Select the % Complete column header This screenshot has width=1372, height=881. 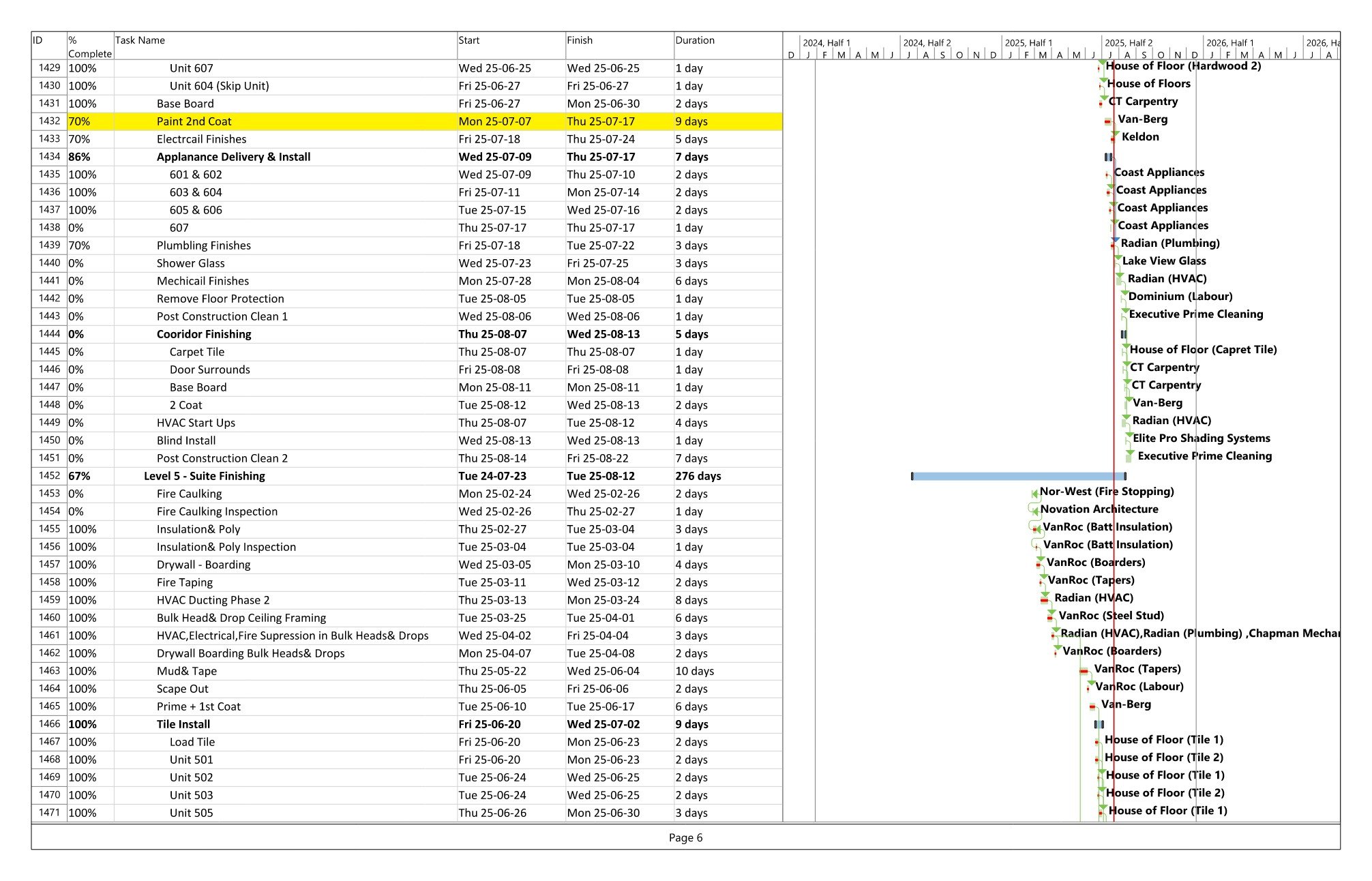click(89, 46)
